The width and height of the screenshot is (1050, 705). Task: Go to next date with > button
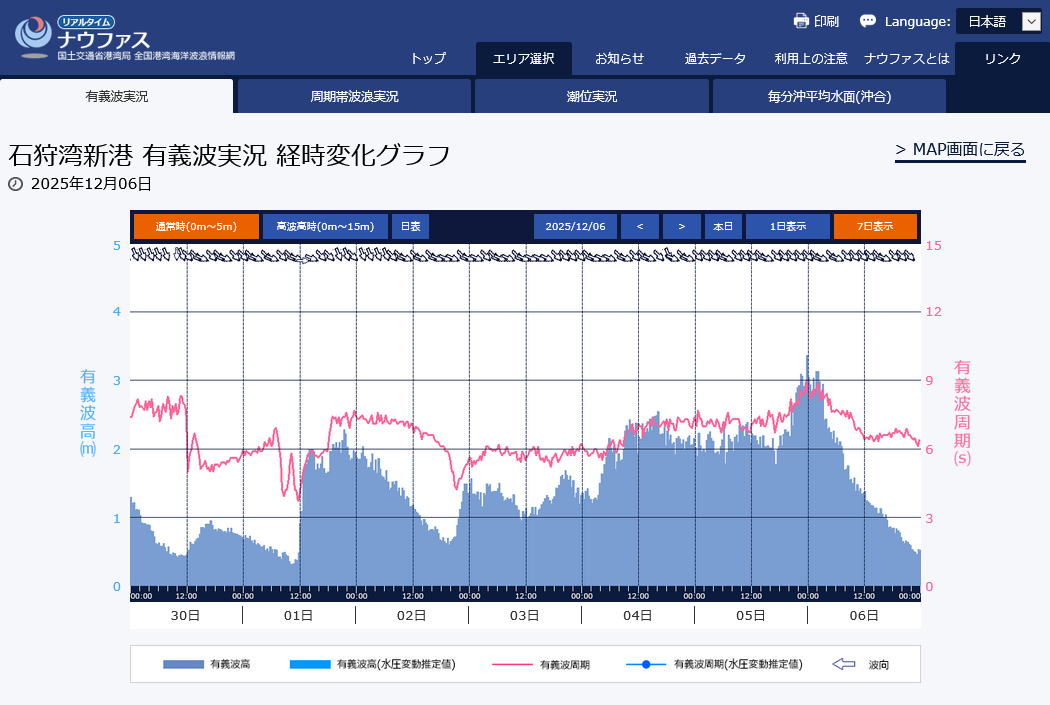pyautogui.click(x=681, y=226)
